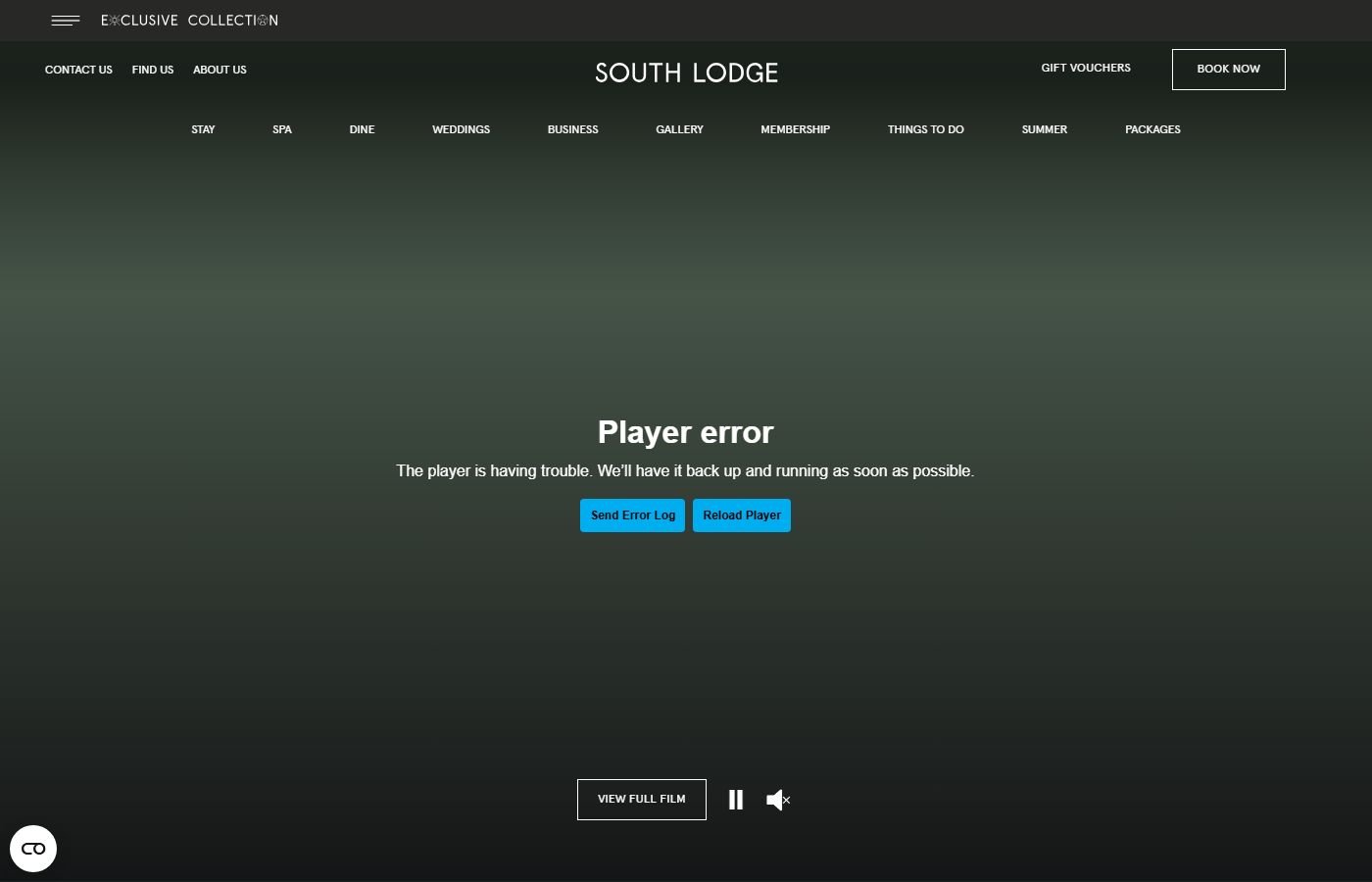Image resolution: width=1372 pixels, height=882 pixels.
Task: Select Business in navigation bar
Action: click(x=572, y=129)
